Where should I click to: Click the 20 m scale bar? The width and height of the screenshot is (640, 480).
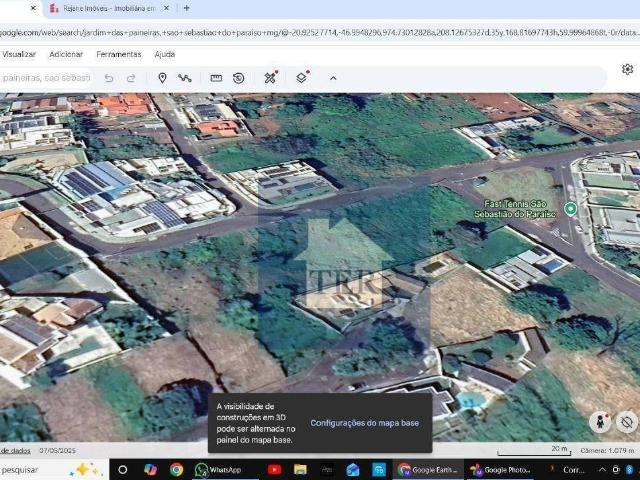tap(534, 451)
